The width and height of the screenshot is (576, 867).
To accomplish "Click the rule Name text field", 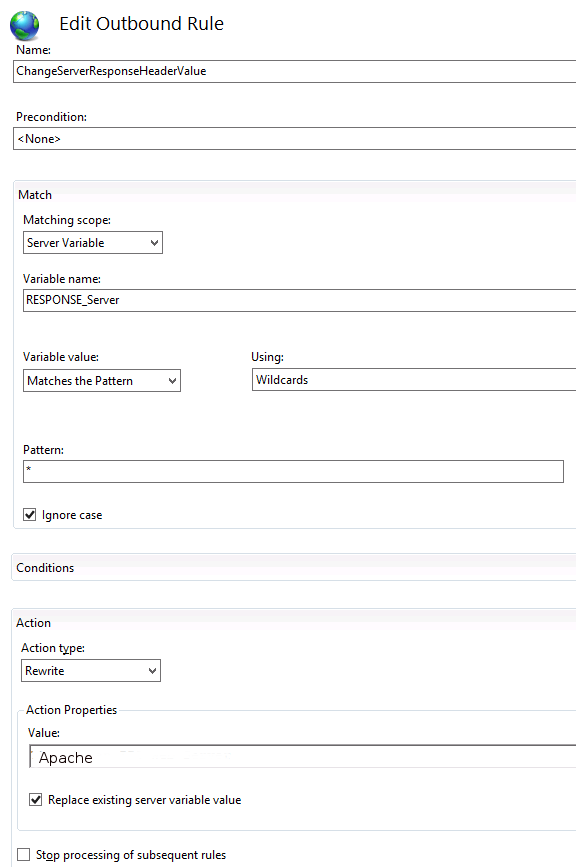I will pos(295,71).
